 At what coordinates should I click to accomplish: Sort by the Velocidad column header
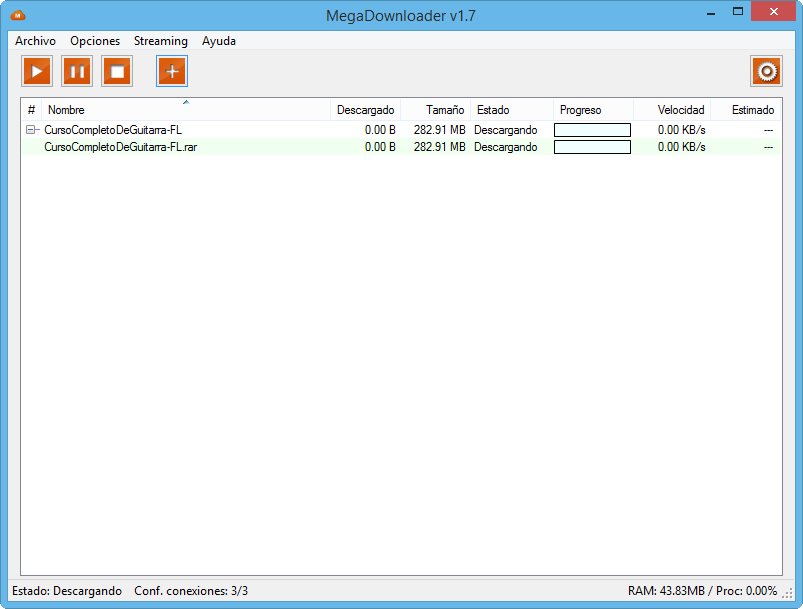[x=671, y=110]
